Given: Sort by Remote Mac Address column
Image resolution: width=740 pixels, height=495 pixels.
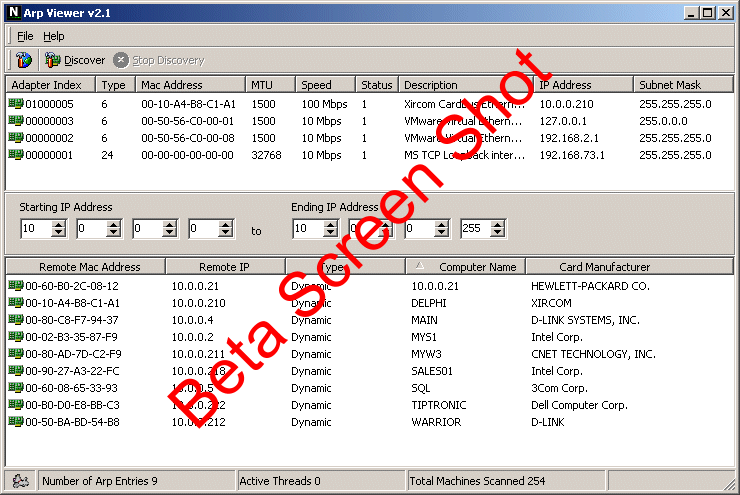Looking at the screenshot, I should [x=88, y=267].
